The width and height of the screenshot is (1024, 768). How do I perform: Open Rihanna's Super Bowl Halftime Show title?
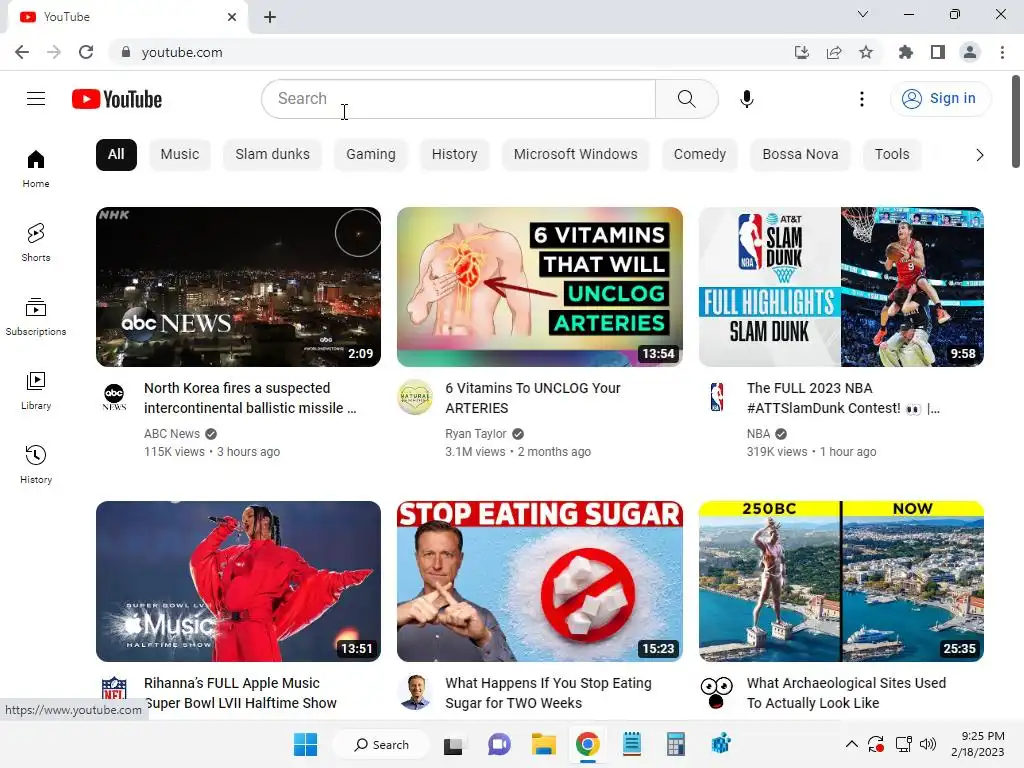click(x=240, y=693)
